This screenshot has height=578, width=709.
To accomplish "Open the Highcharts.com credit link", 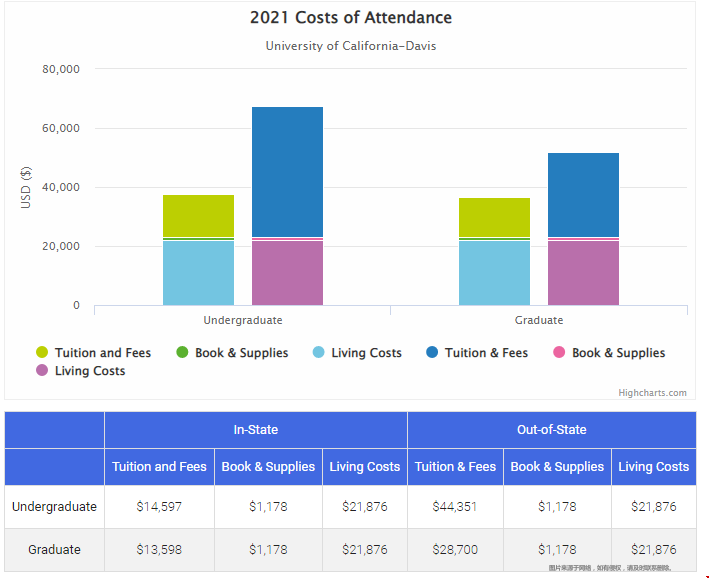I will [x=652, y=393].
